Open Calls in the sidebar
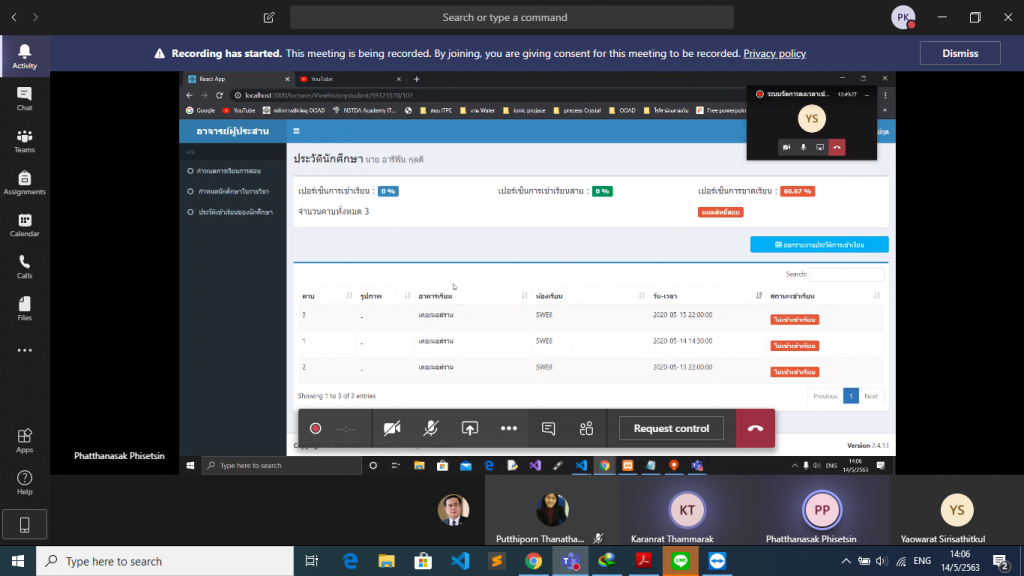Screen dimensions: 1024x576 [24, 267]
